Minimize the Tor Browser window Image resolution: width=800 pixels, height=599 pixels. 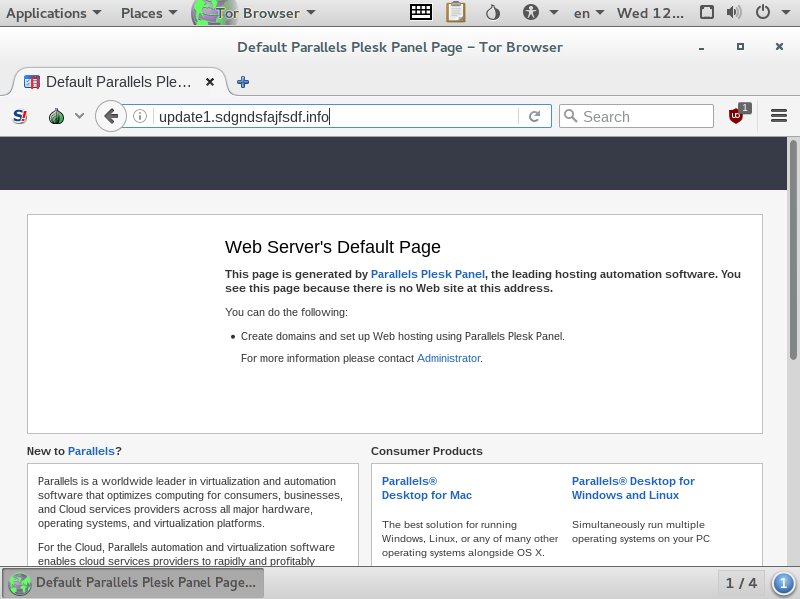click(x=702, y=47)
